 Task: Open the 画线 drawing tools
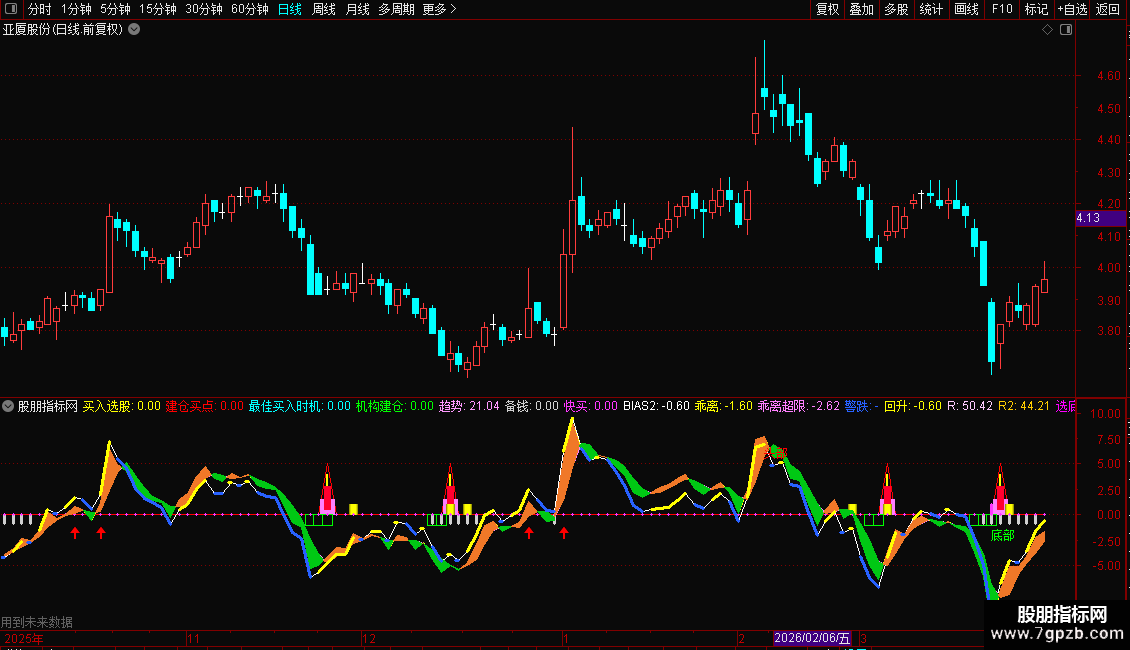(x=966, y=9)
